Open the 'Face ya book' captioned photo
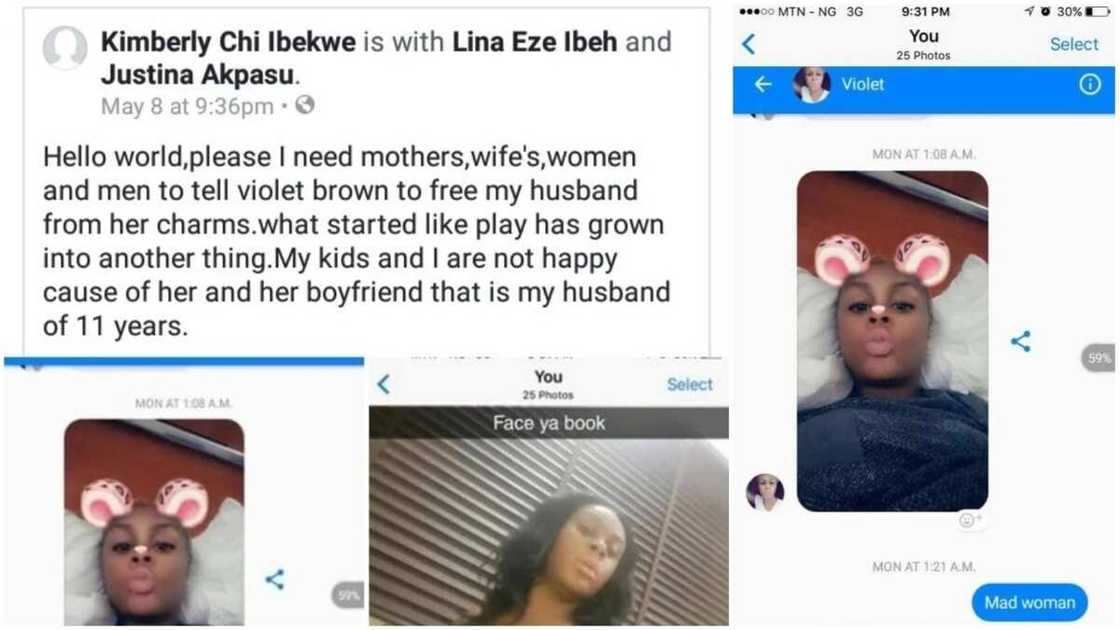The height and width of the screenshot is (630, 1120). [x=549, y=516]
